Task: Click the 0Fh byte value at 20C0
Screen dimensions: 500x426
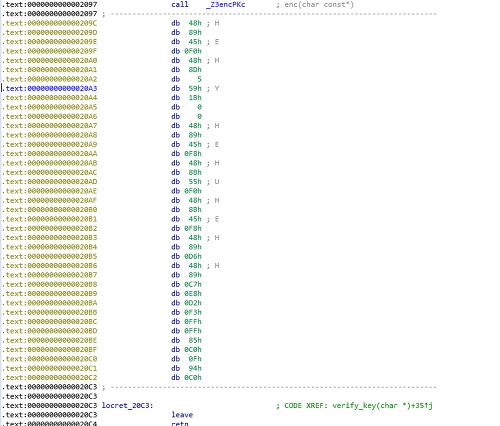Action: click(195, 359)
